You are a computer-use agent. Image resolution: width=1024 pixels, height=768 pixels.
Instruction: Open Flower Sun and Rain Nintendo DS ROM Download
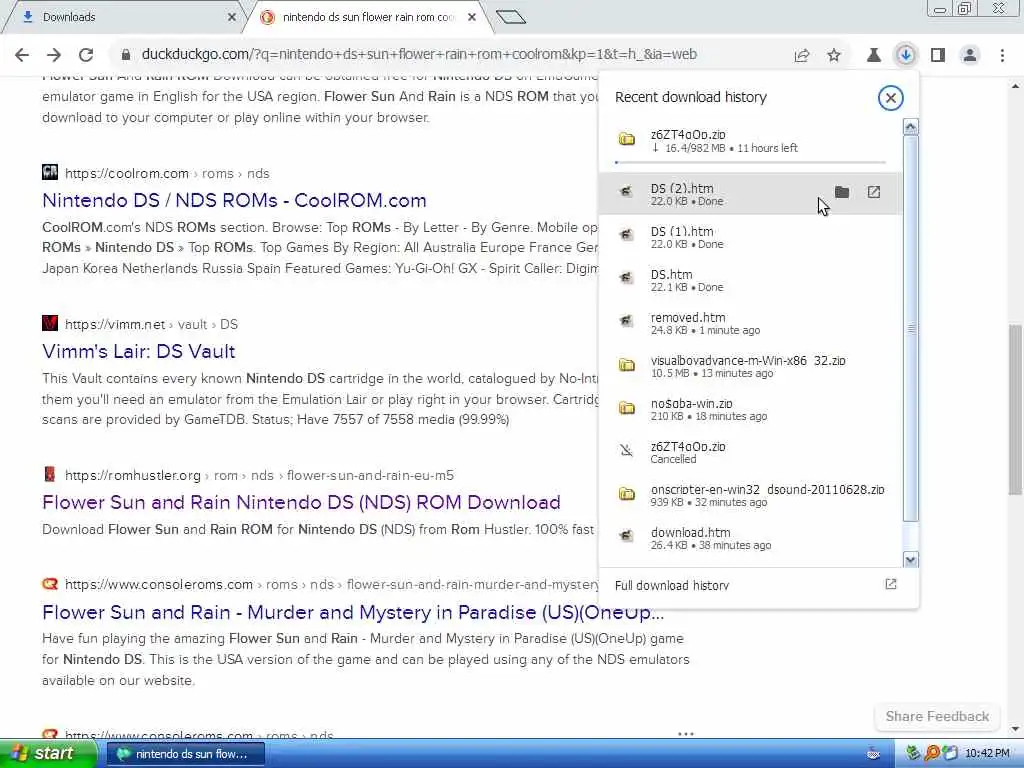pyautogui.click(x=301, y=502)
